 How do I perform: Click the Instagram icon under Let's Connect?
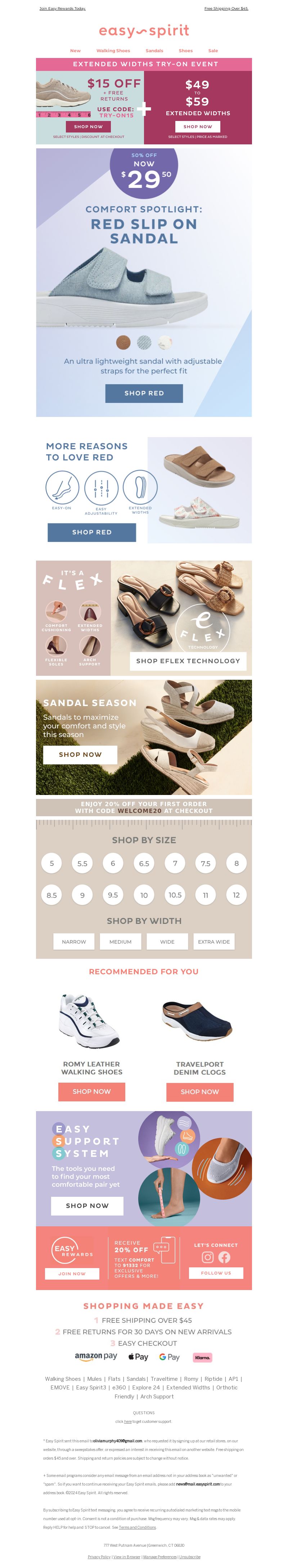[208, 1257]
